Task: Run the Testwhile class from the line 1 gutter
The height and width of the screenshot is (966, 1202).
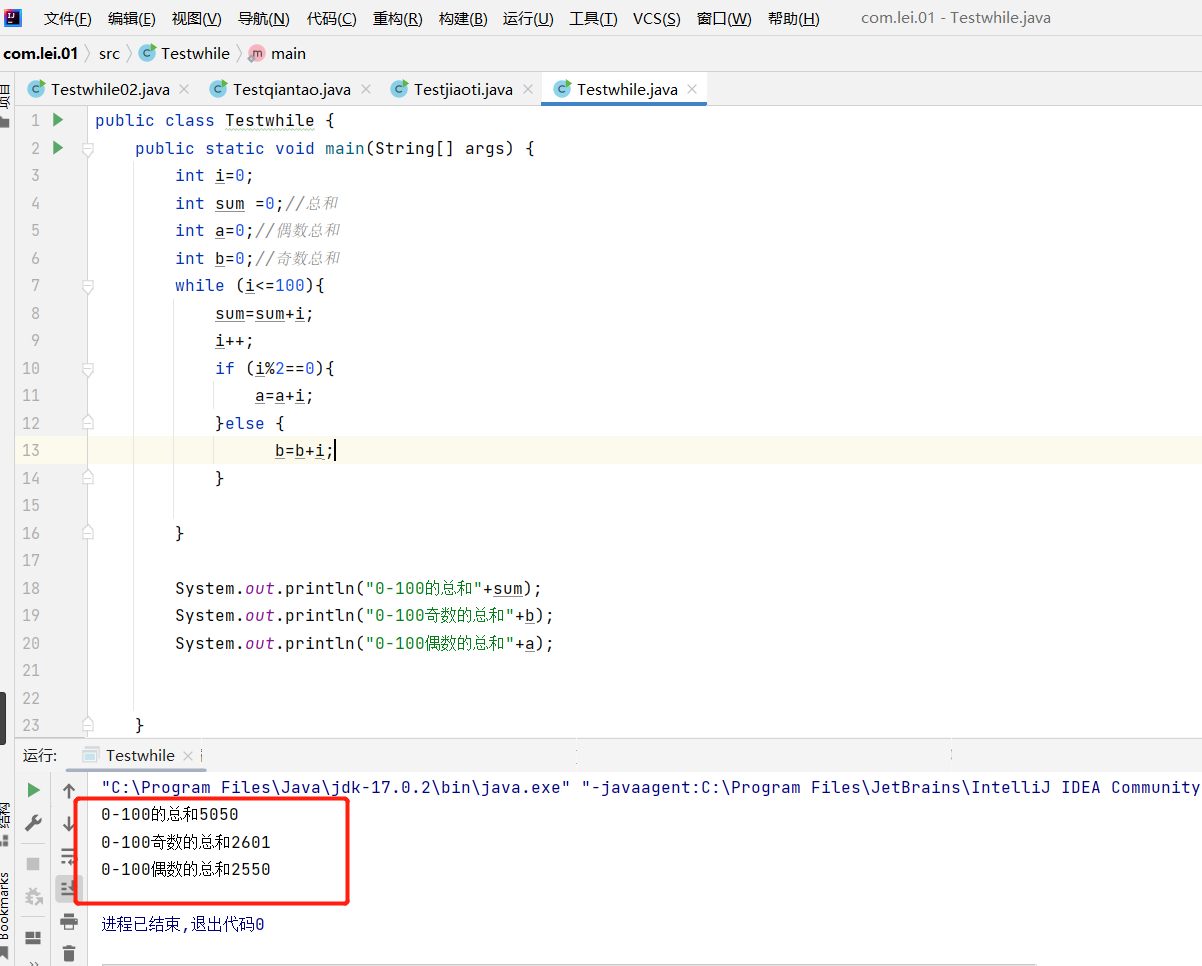Action: pos(58,120)
